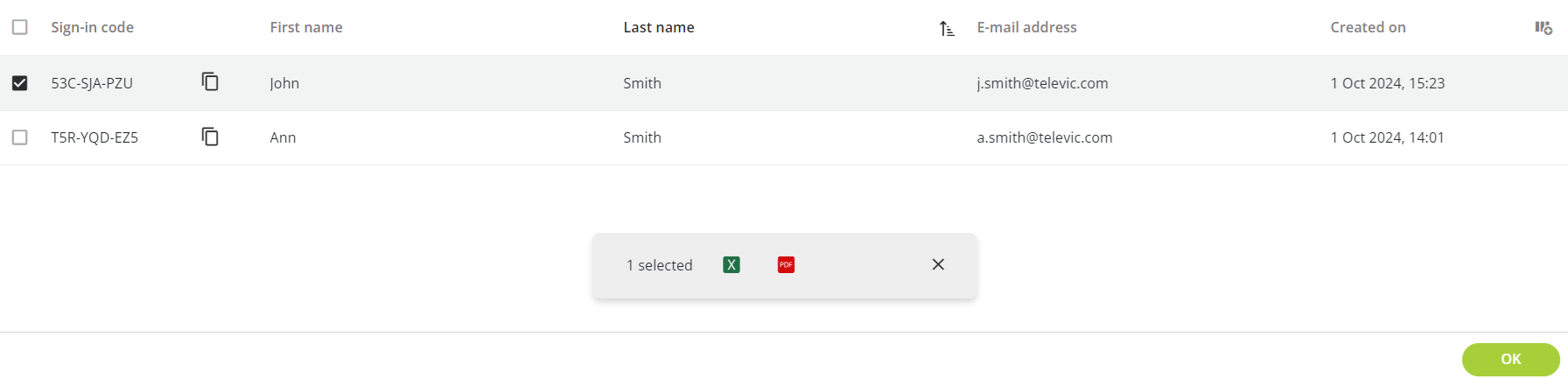Sort by First name column
This screenshot has height=379, width=1568.
point(306,27)
